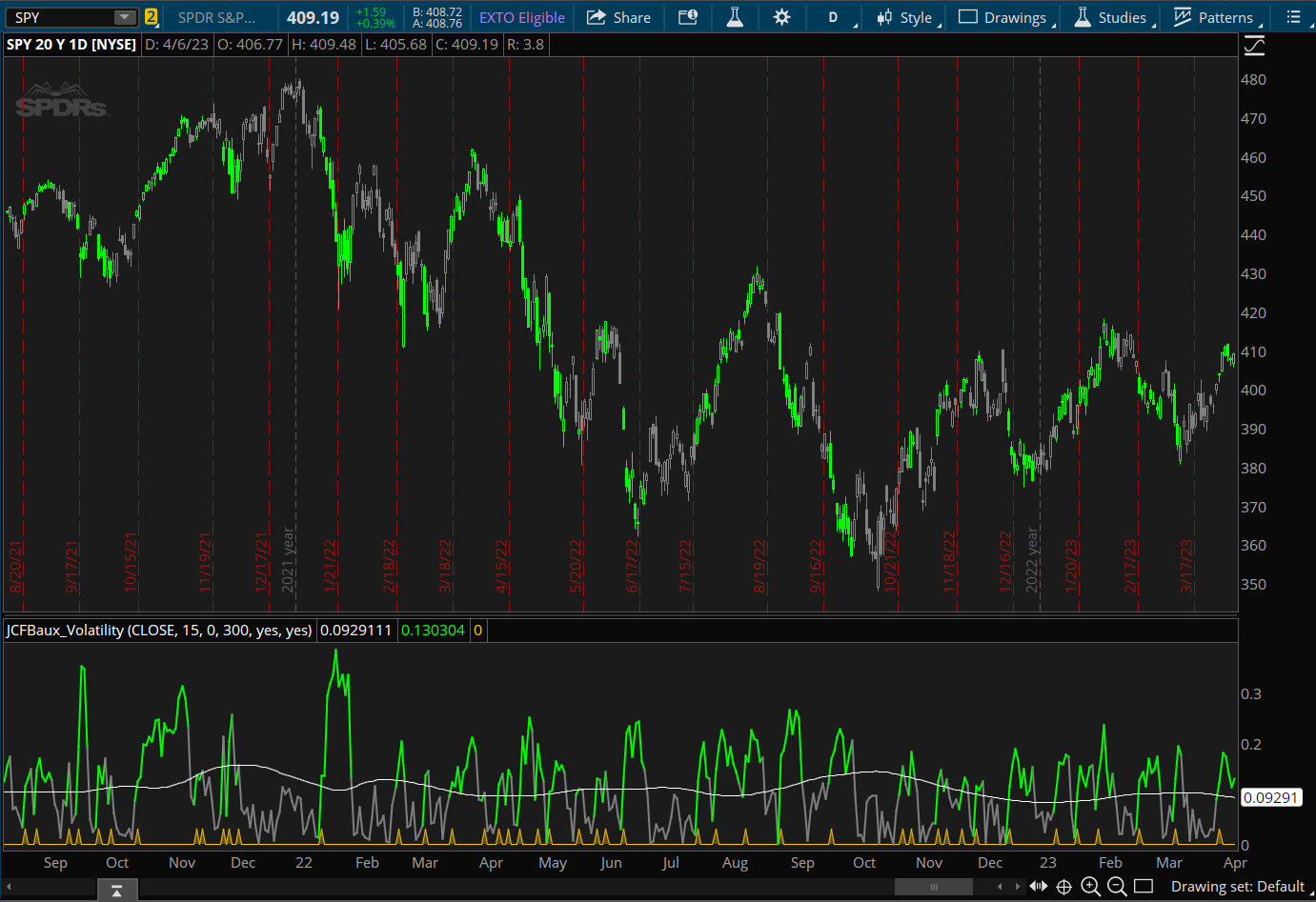Click the horizontal time scrollbar thumb
Viewport: 1316px width, 902px height.
[x=933, y=887]
